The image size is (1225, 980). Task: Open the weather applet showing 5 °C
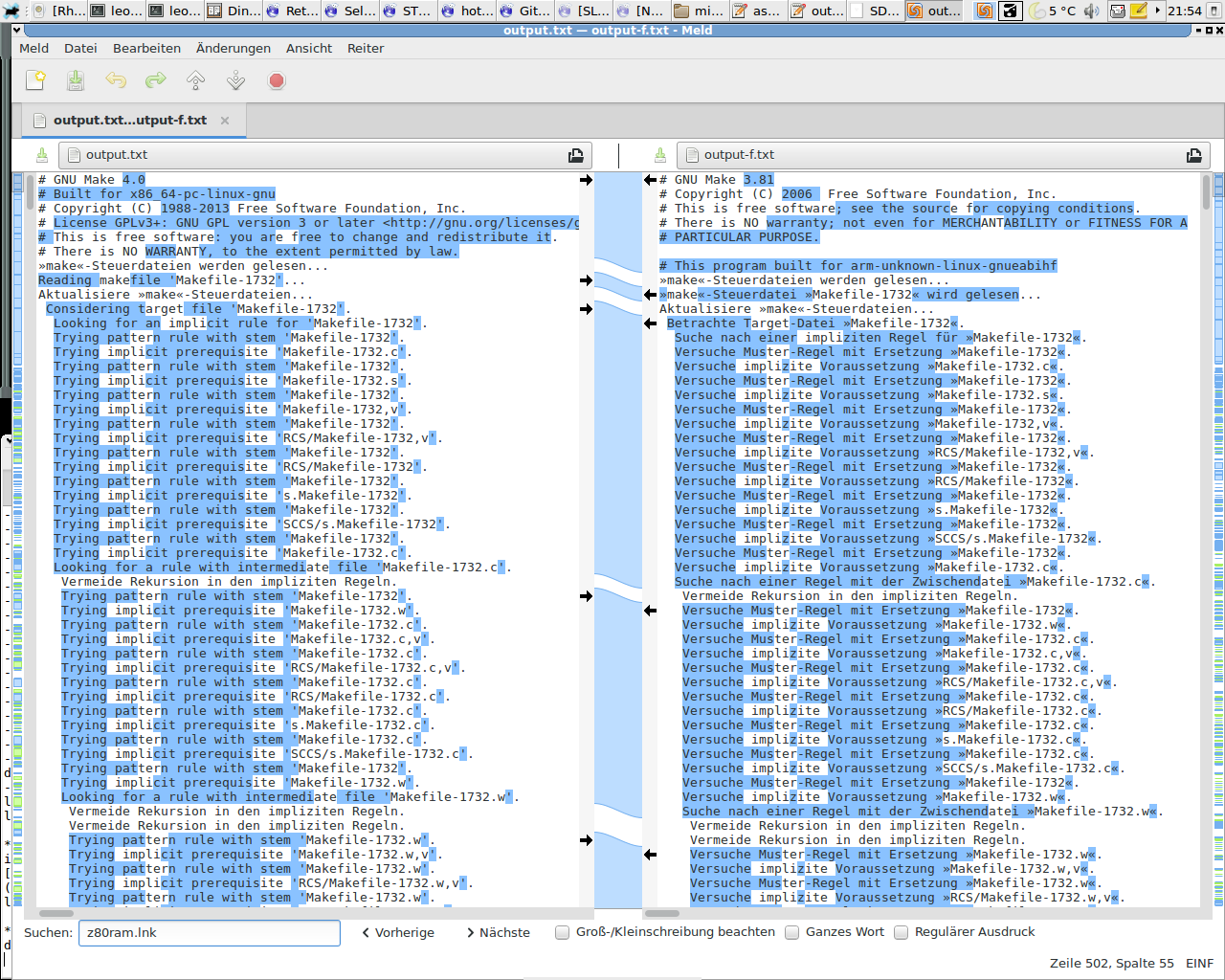(x=1053, y=11)
